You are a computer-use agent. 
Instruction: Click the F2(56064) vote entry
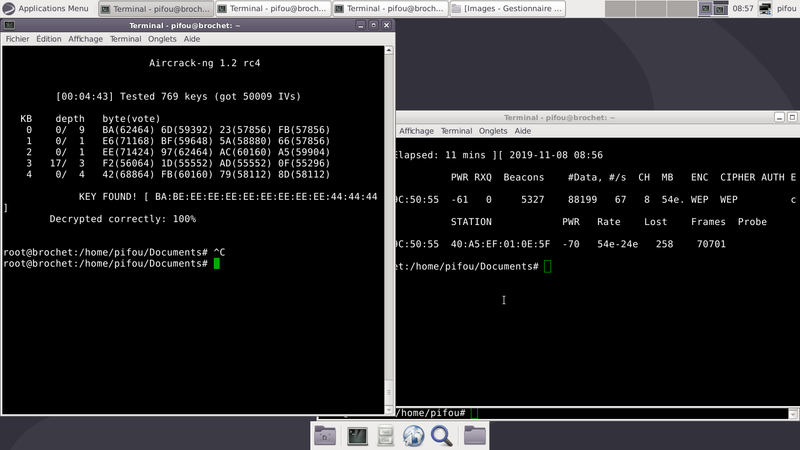click(x=128, y=164)
